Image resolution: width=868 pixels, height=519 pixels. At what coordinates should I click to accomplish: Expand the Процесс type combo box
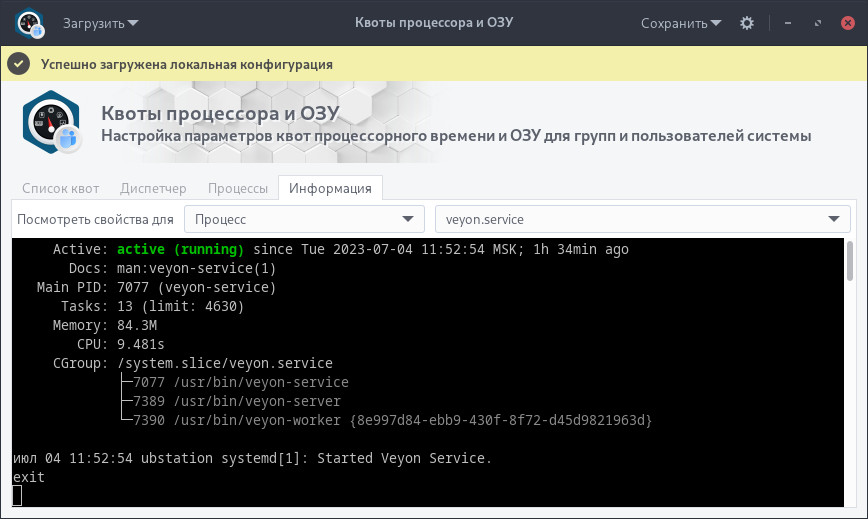pos(304,219)
